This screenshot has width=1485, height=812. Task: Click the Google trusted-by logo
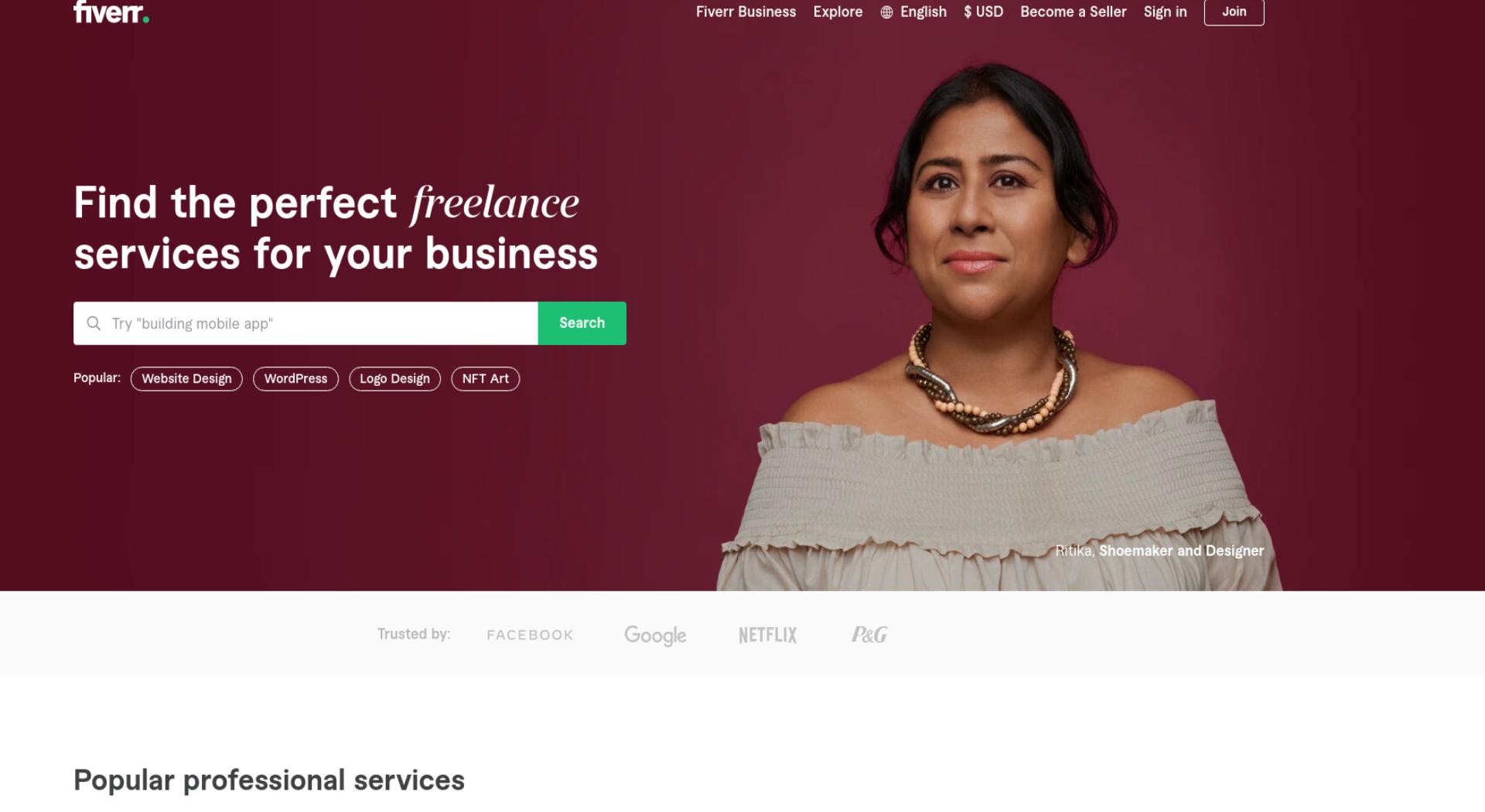point(655,635)
